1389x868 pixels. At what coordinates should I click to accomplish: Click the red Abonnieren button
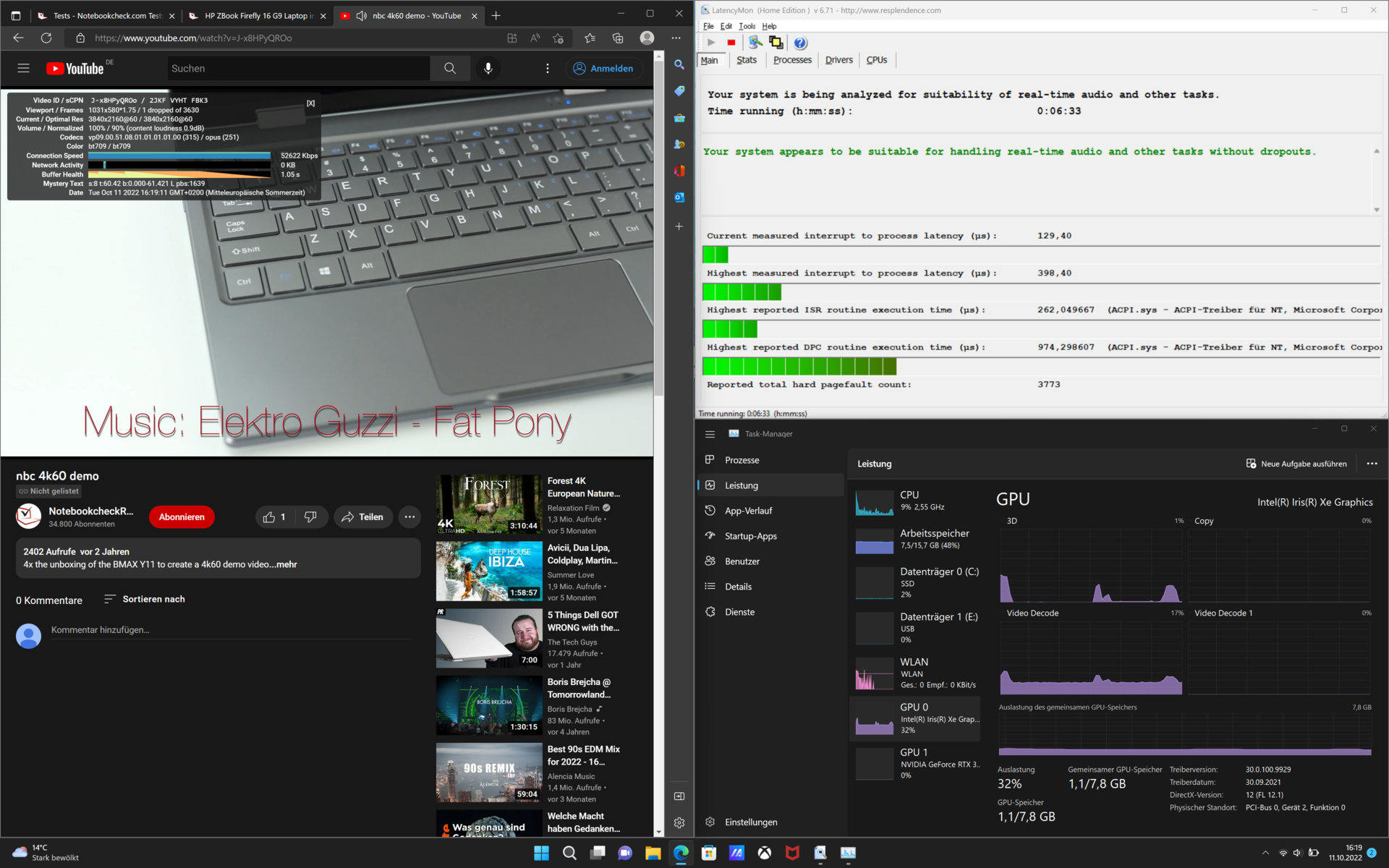tap(182, 516)
